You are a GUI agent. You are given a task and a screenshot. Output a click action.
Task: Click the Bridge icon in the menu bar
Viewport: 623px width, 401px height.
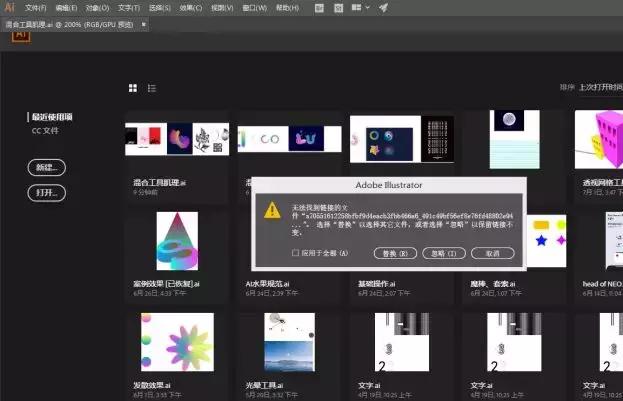[319, 8]
